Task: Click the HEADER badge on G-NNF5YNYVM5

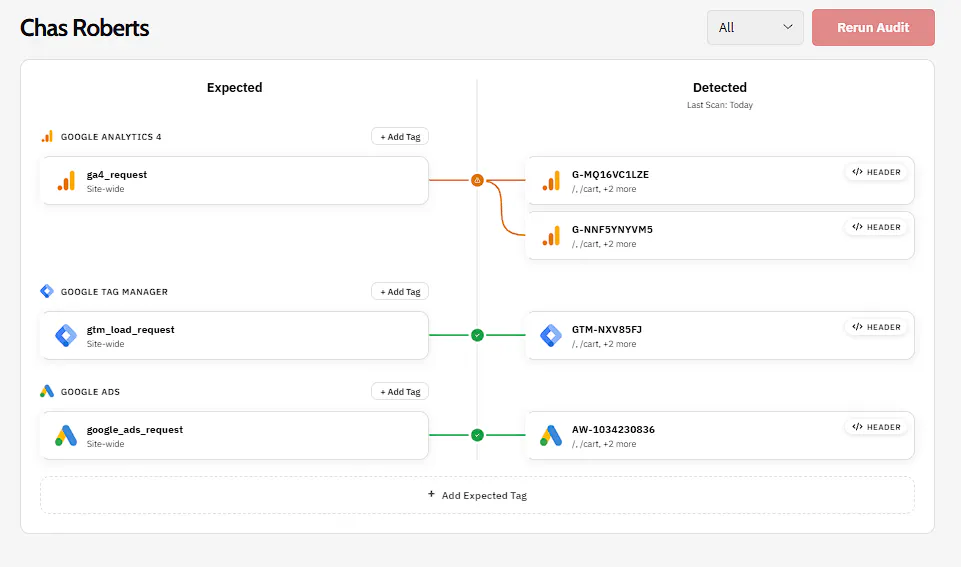Action: click(876, 227)
